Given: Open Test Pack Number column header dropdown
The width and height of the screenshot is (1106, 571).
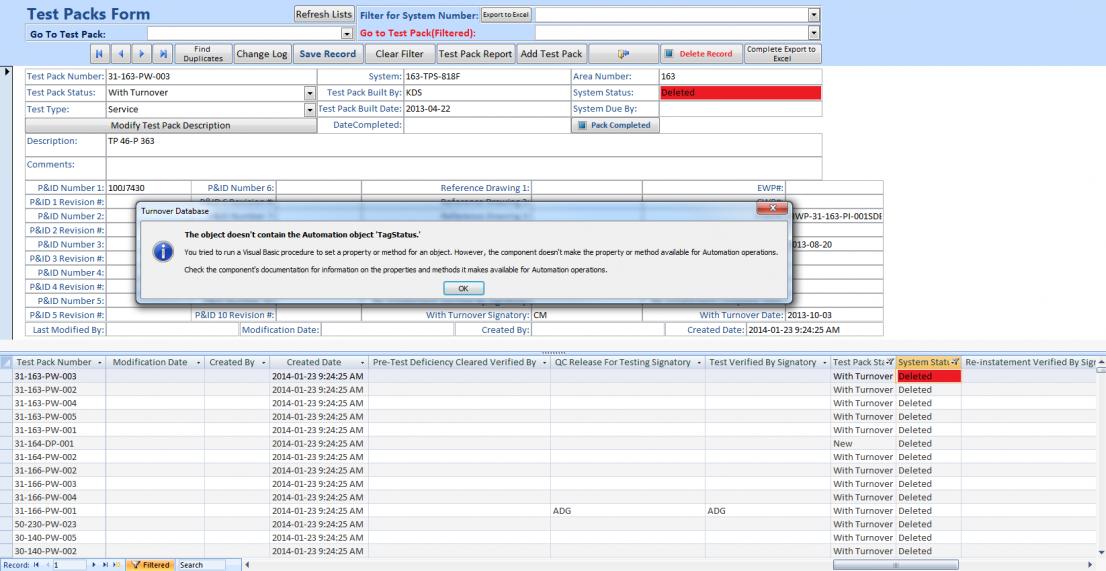Looking at the screenshot, I should (99, 362).
